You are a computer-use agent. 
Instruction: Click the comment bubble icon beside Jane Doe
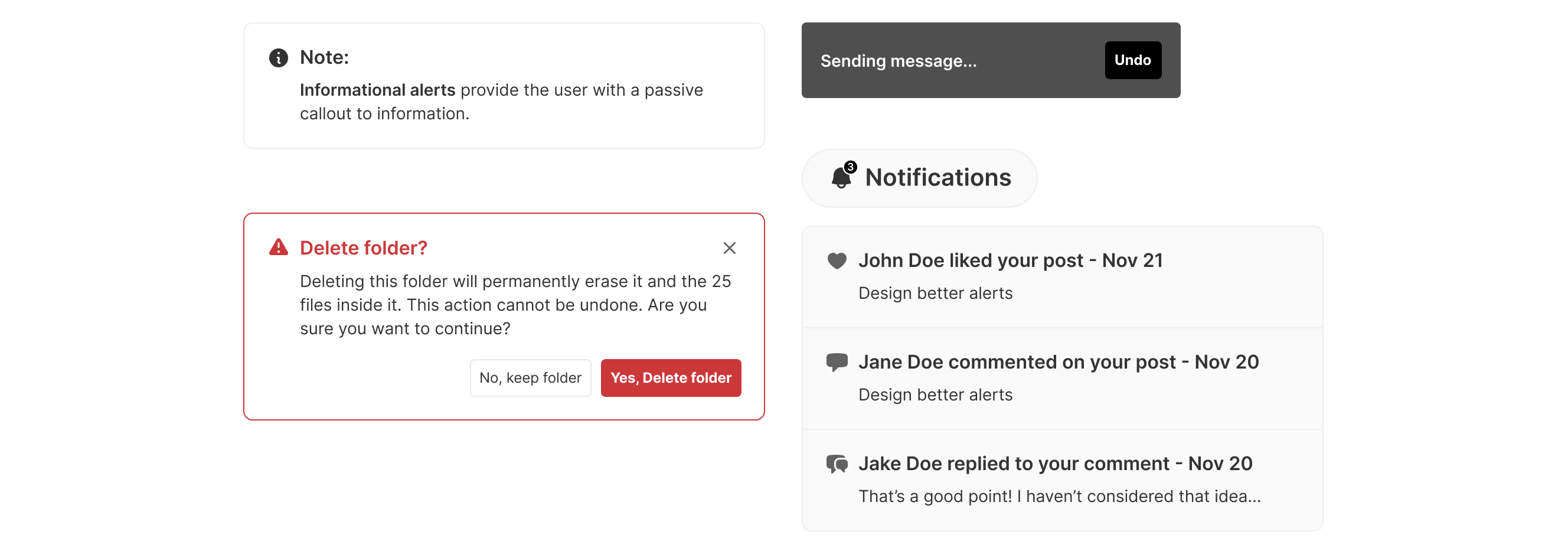pos(837,362)
